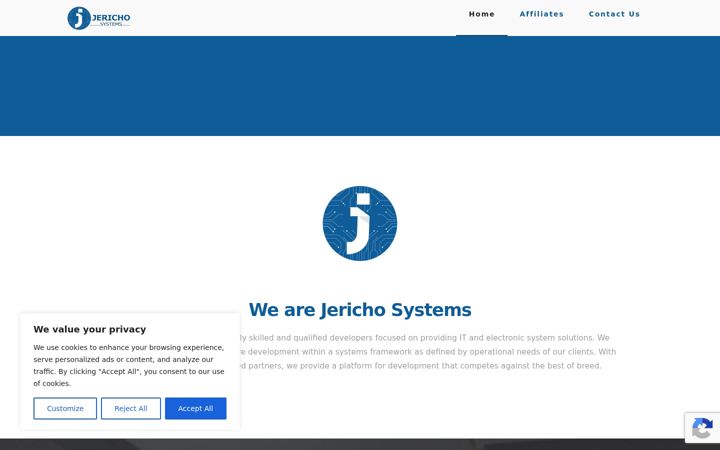Open the Jericho Systems header logo
Viewport: 720px width, 450px height.
[99, 18]
